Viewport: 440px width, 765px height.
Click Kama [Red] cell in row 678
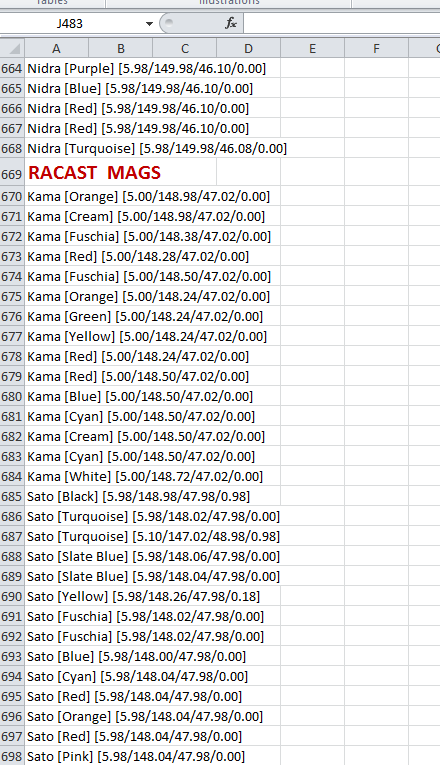coord(138,357)
